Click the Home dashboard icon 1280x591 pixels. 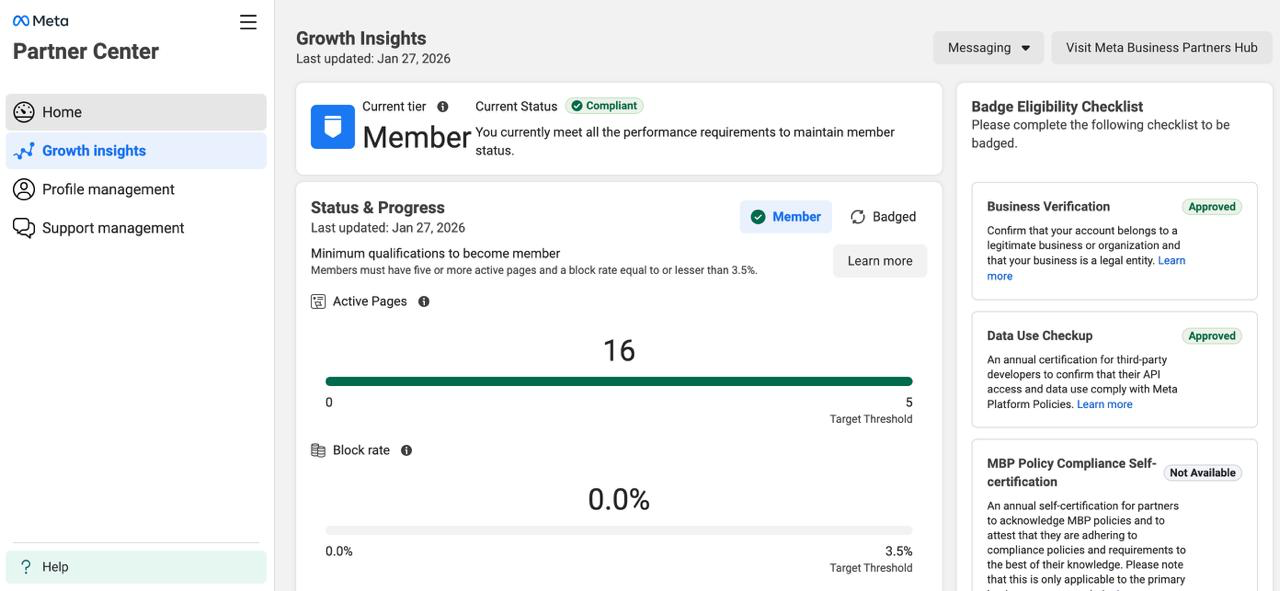pyautogui.click(x=24, y=112)
